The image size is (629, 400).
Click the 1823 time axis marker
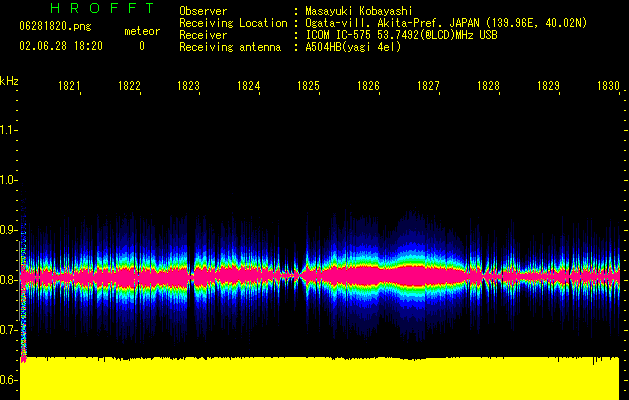[x=189, y=86]
